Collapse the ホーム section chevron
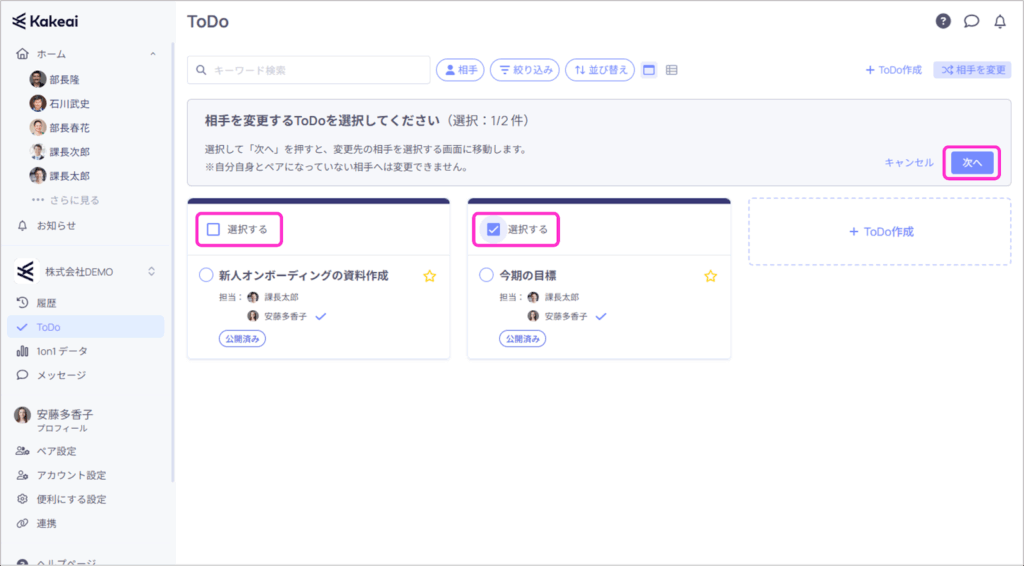Image resolution: width=1024 pixels, height=566 pixels. [x=152, y=54]
